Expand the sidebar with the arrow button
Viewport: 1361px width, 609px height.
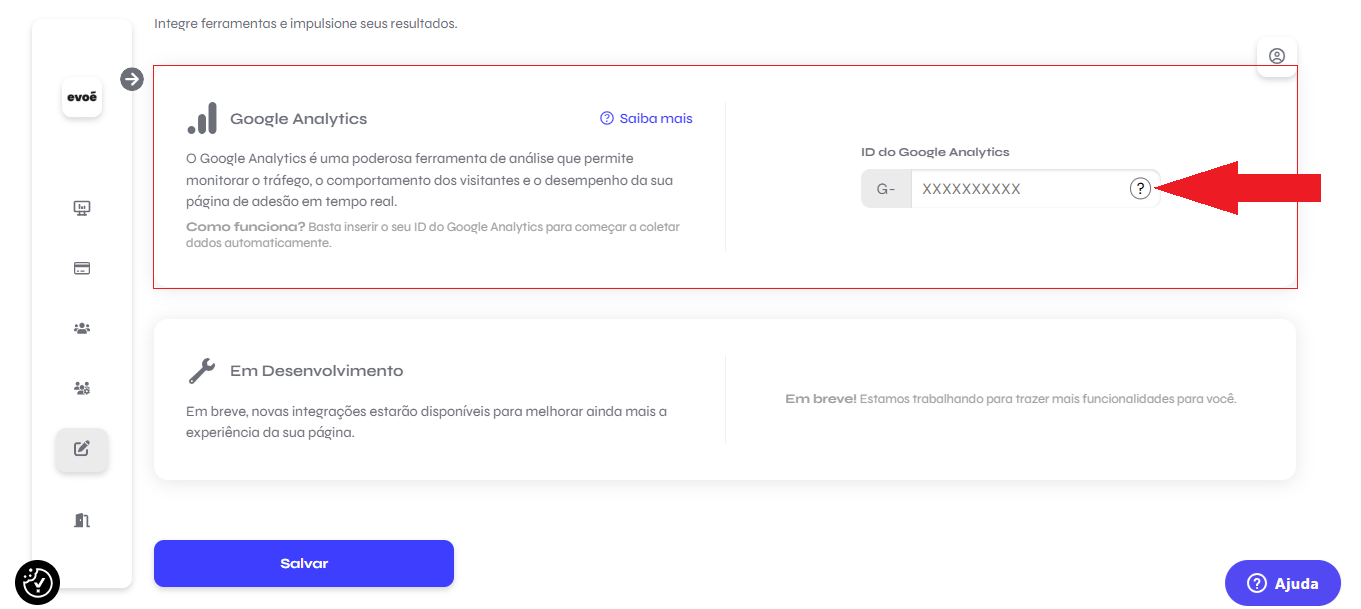point(132,79)
